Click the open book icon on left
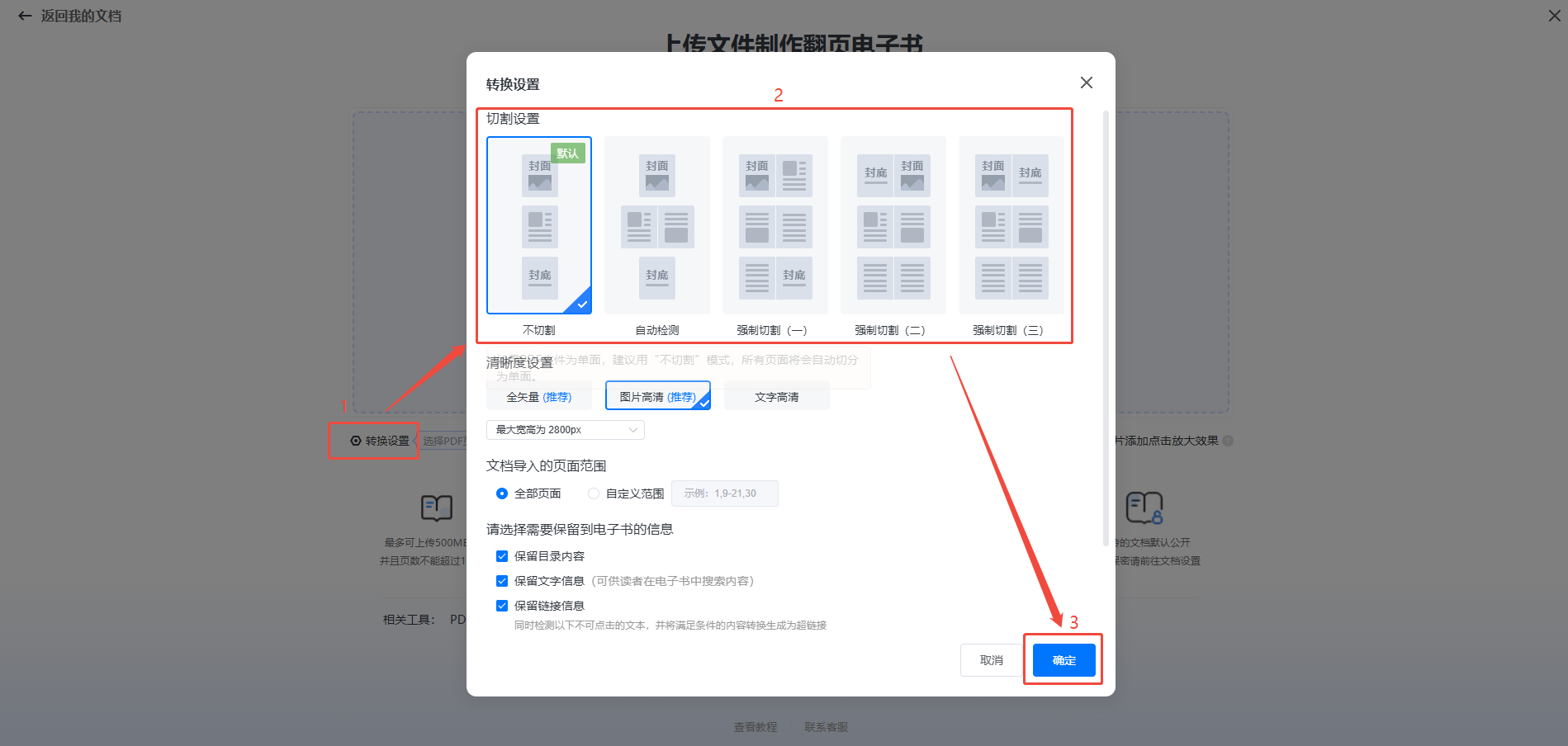Image resolution: width=1568 pixels, height=746 pixels. click(436, 508)
